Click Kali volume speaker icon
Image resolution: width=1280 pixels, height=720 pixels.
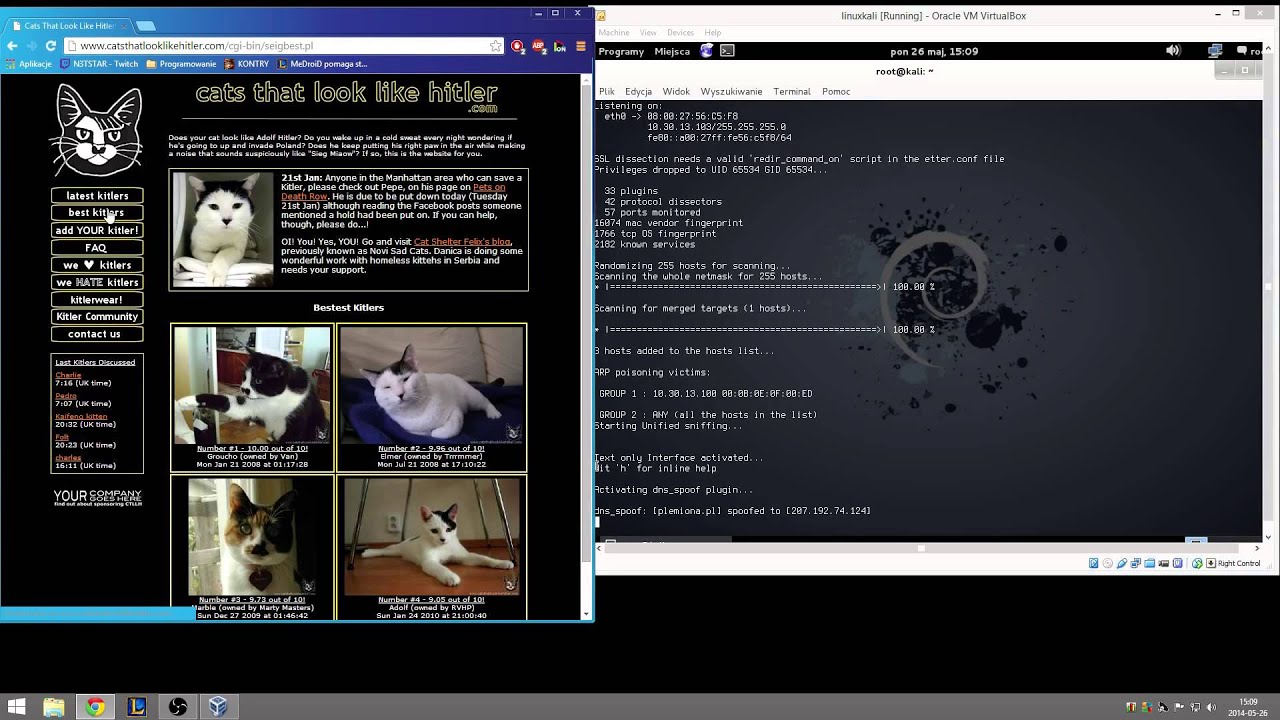coord(1173,51)
